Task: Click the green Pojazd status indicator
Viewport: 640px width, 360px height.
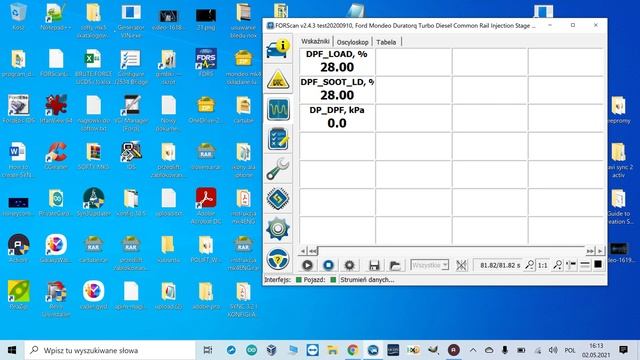Action: 333,280
